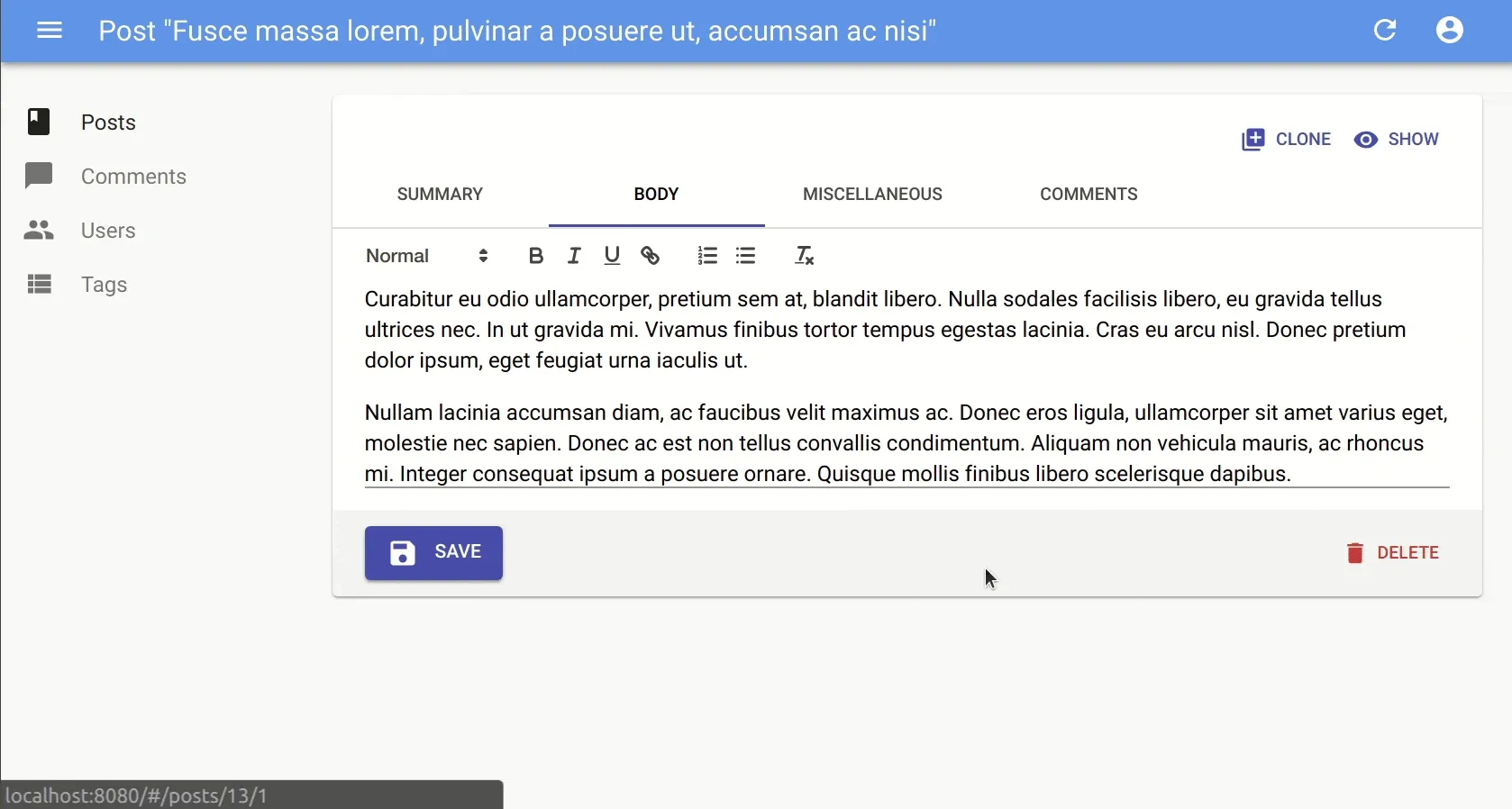The width and height of the screenshot is (1512, 809).
Task: Apply numbered list formatting
Action: click(707, 256)
